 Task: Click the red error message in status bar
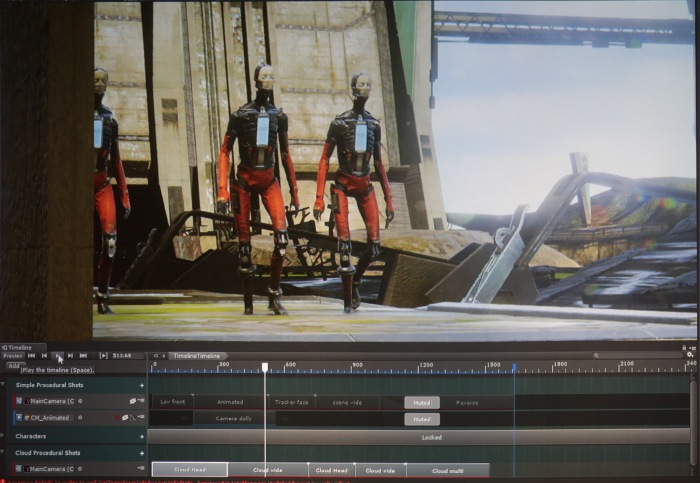pos(176,481)
